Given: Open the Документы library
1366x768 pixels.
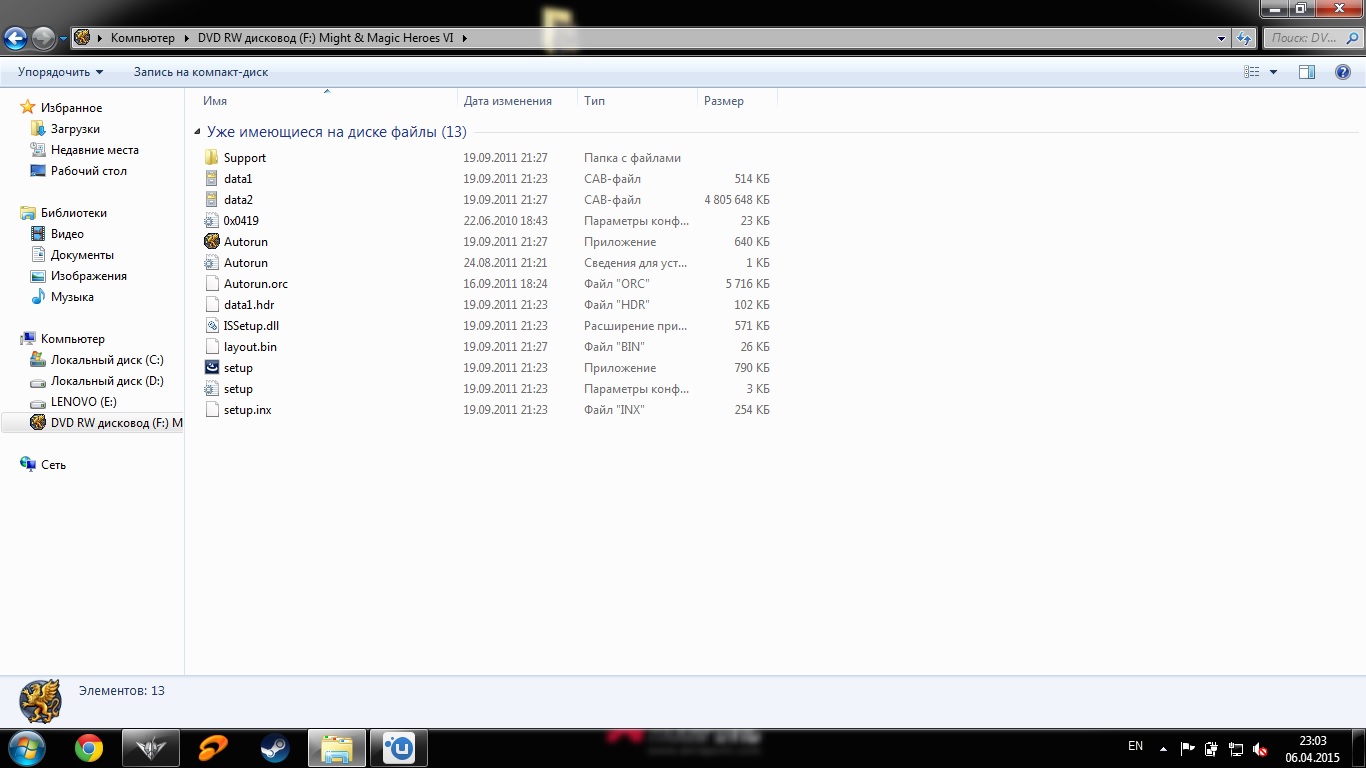Looking at the screenshot, I should [82, 255].
